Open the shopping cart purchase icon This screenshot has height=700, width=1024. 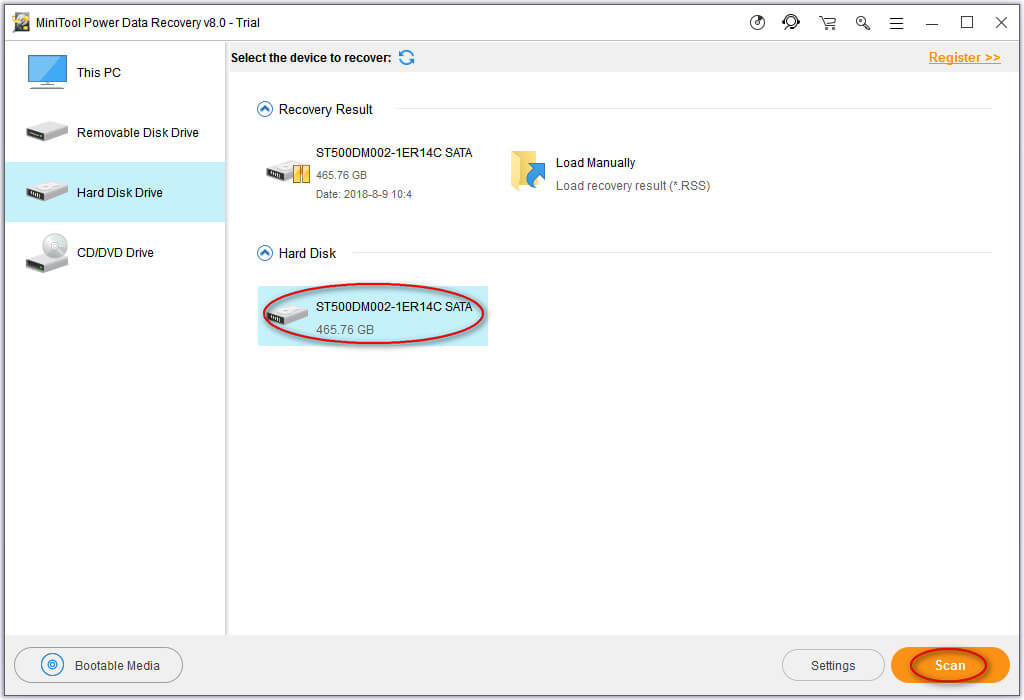coord(827,23)
